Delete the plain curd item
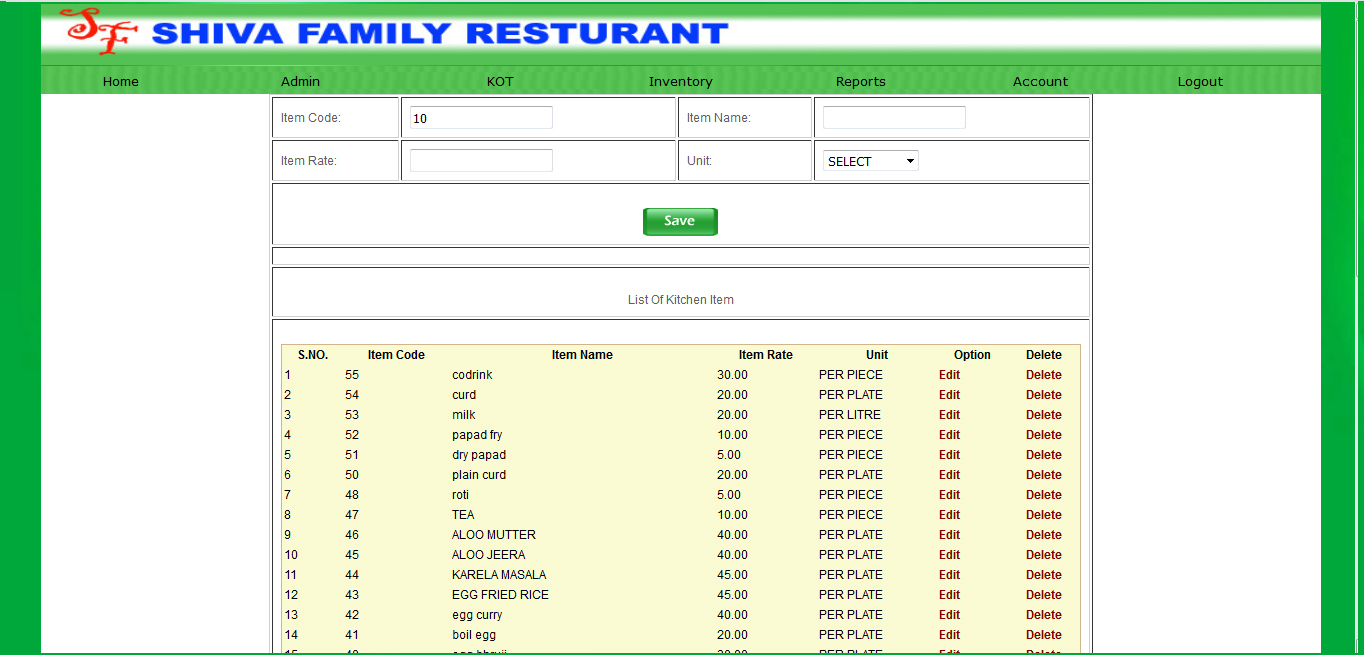The image size is (1364, 655). [1044, 475]
